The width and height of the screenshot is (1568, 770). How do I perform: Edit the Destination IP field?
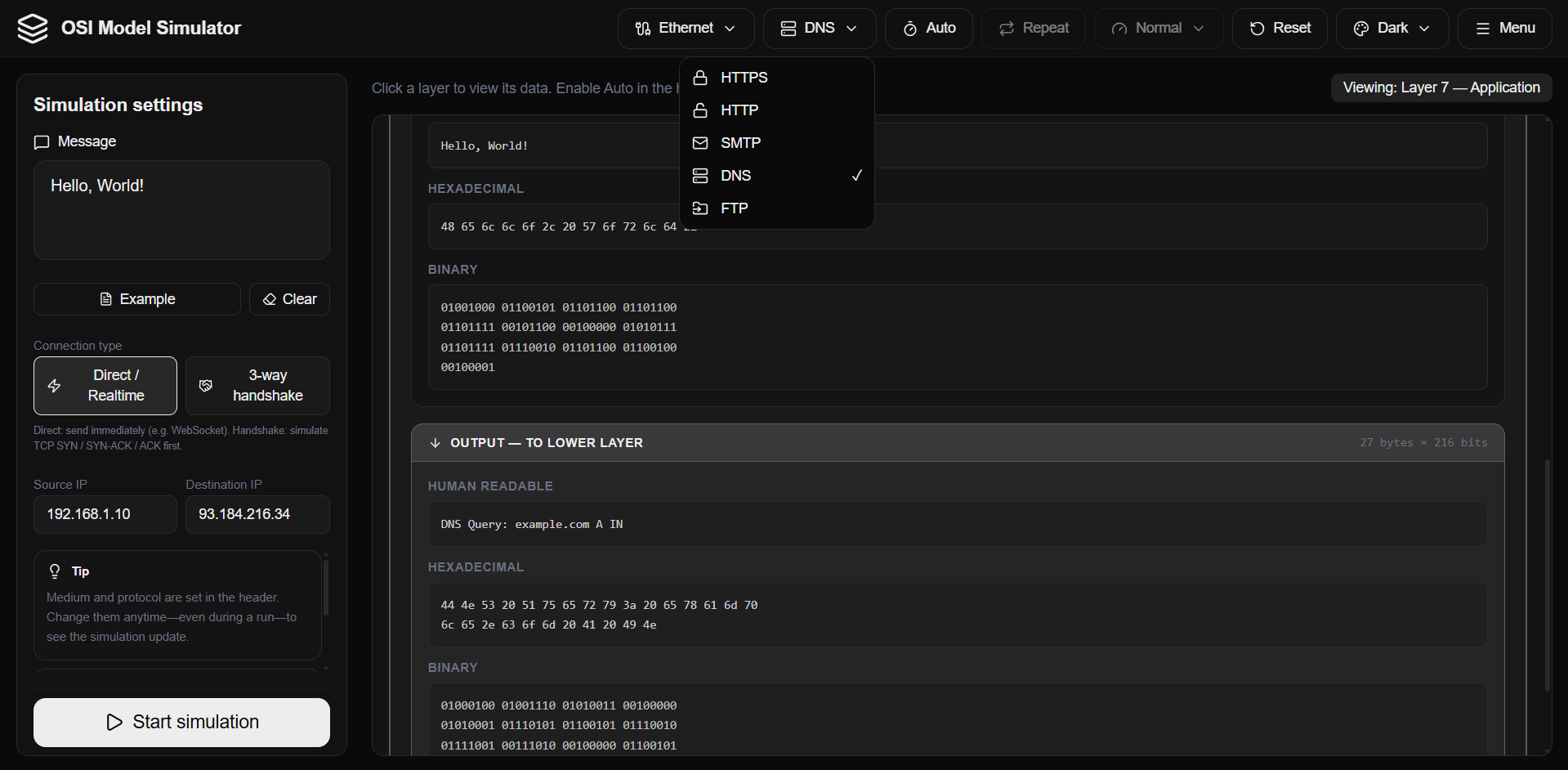257,514
